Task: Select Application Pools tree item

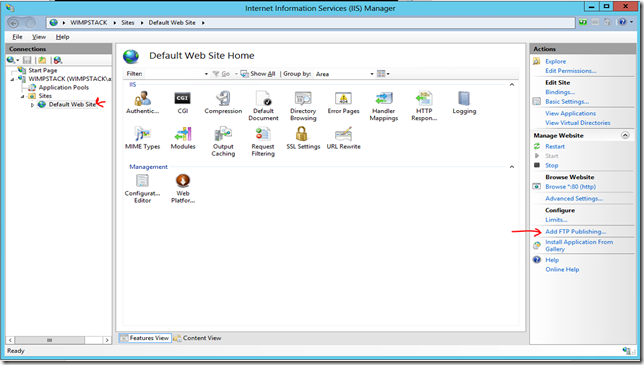Action: pyautogui.click(x=64, y=87)
